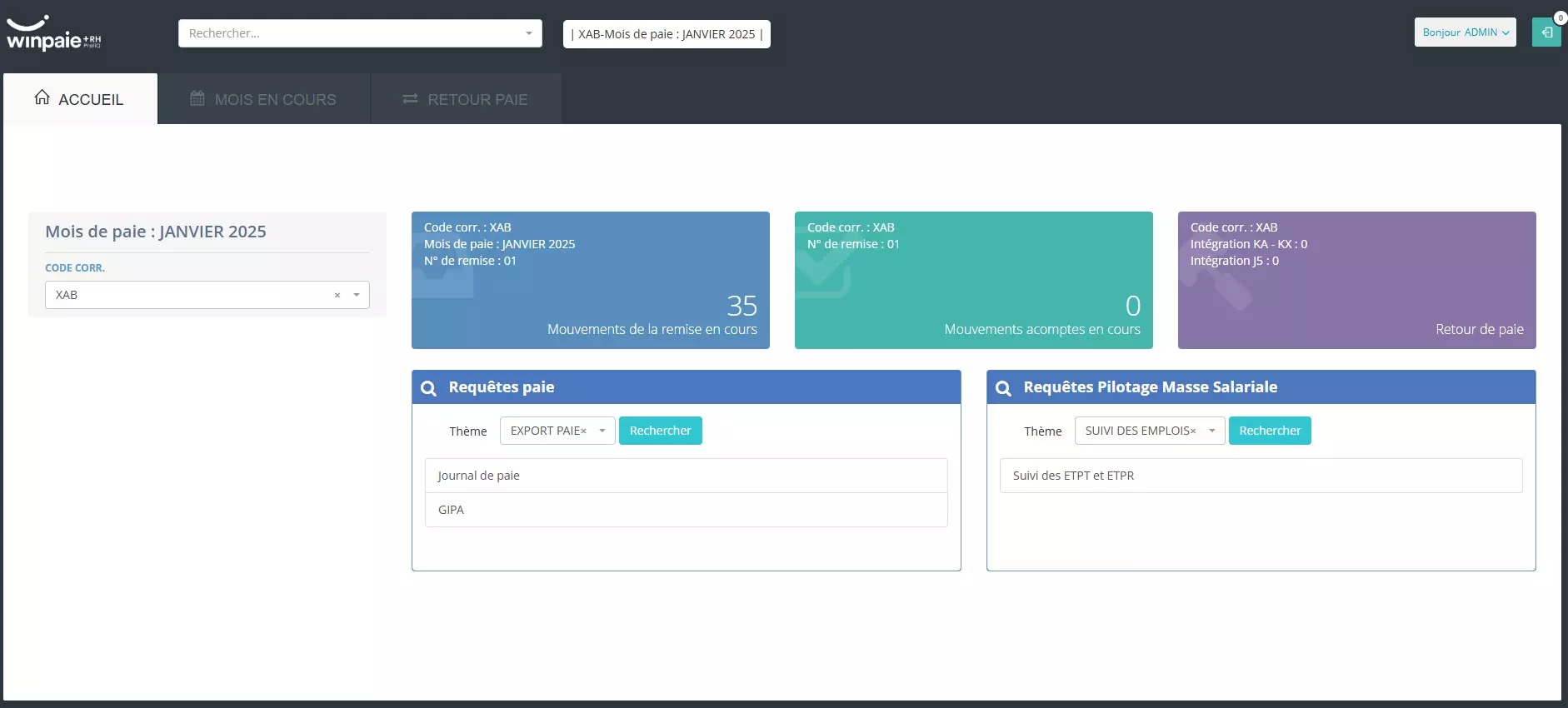The width and height of the screenshot is (1568, 708).
Task: Select Suivi des ETPT et ETPR query
Action: point(1261,476)
